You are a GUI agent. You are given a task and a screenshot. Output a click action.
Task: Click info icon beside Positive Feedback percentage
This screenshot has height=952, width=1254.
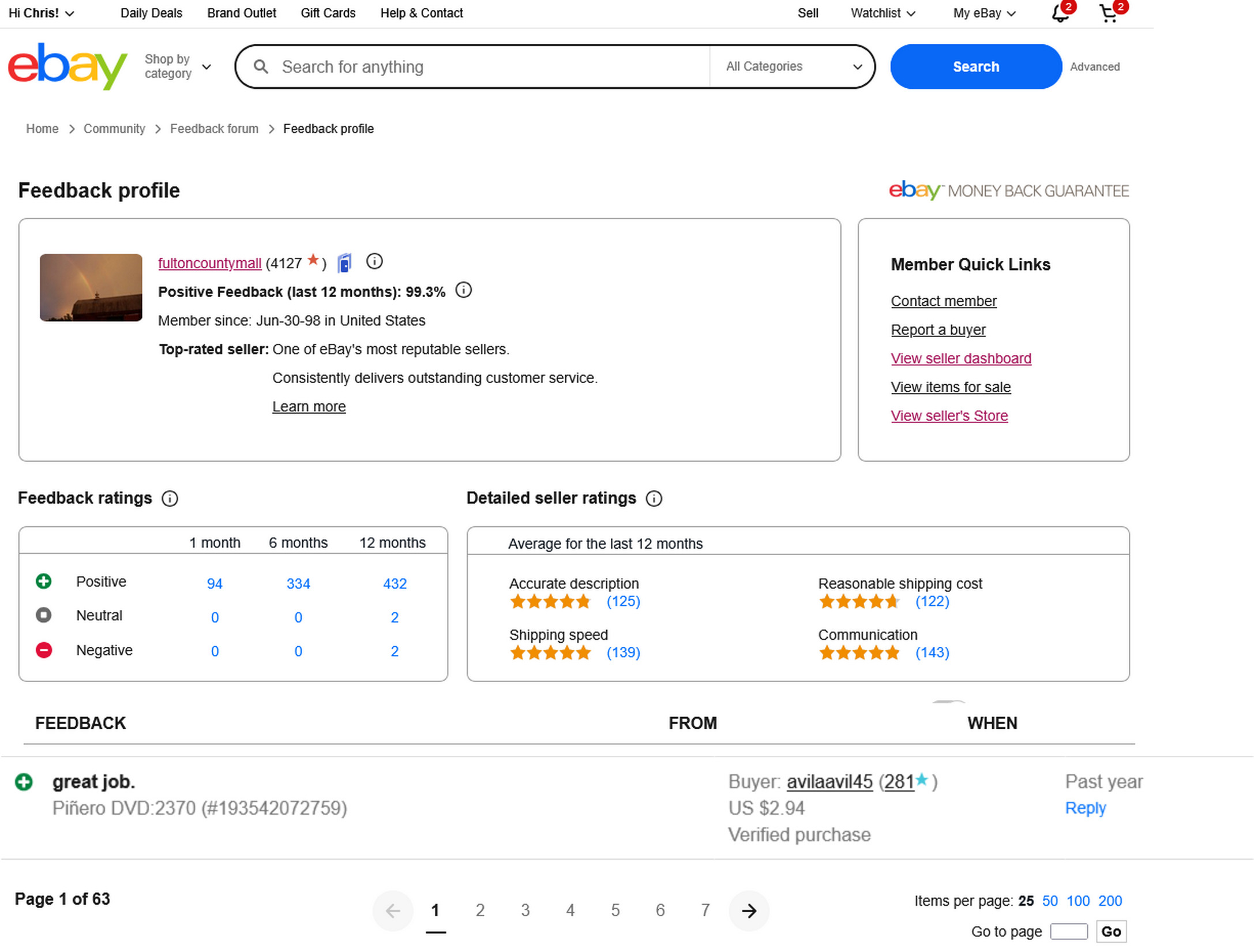[x=463, y=290]
